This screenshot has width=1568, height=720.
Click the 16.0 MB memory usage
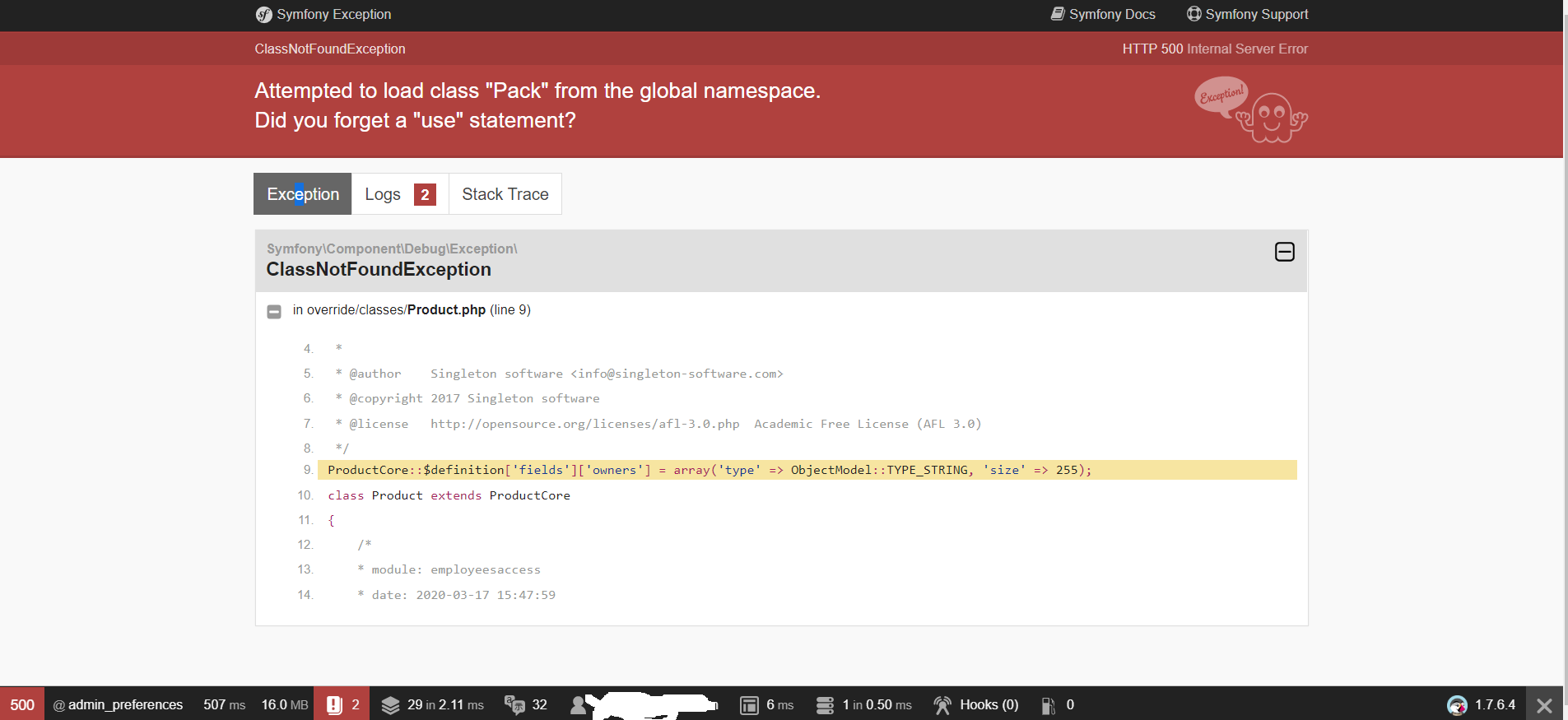tap(285, 704)
